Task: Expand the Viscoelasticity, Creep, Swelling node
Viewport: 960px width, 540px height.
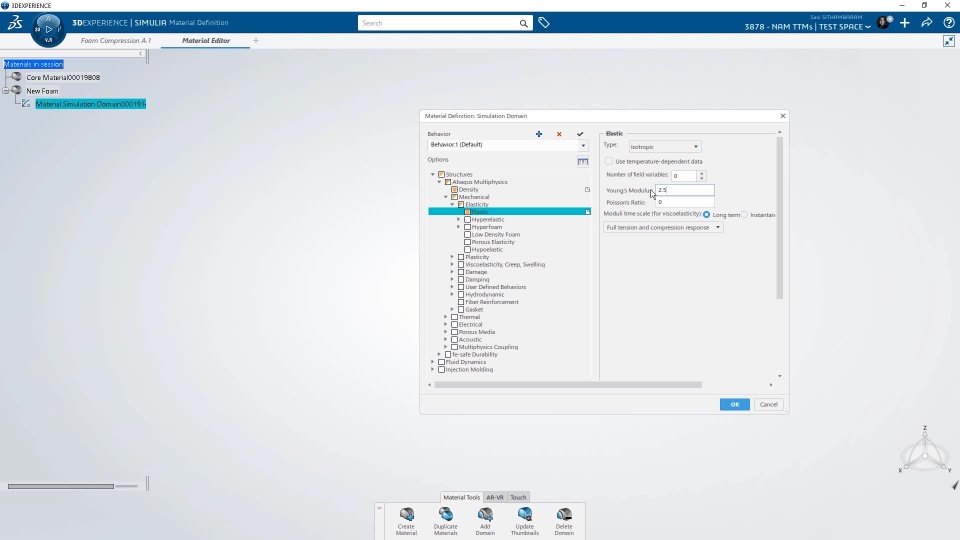Action: tap(452, 264)
